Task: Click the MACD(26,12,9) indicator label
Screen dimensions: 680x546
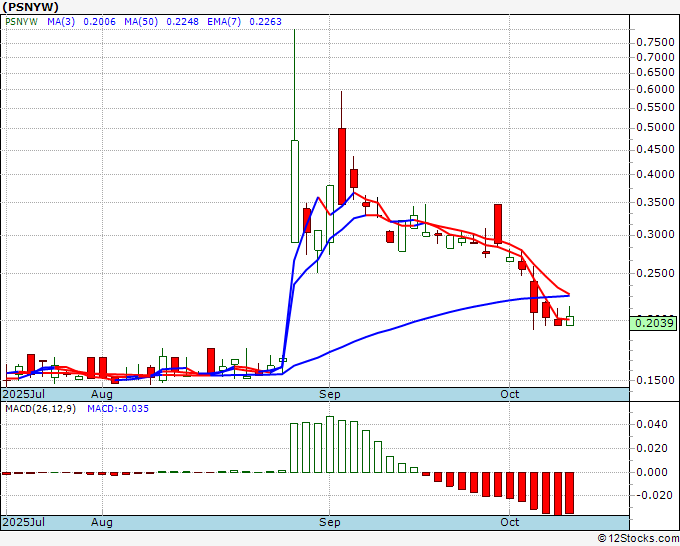Action: pos(40,409)
